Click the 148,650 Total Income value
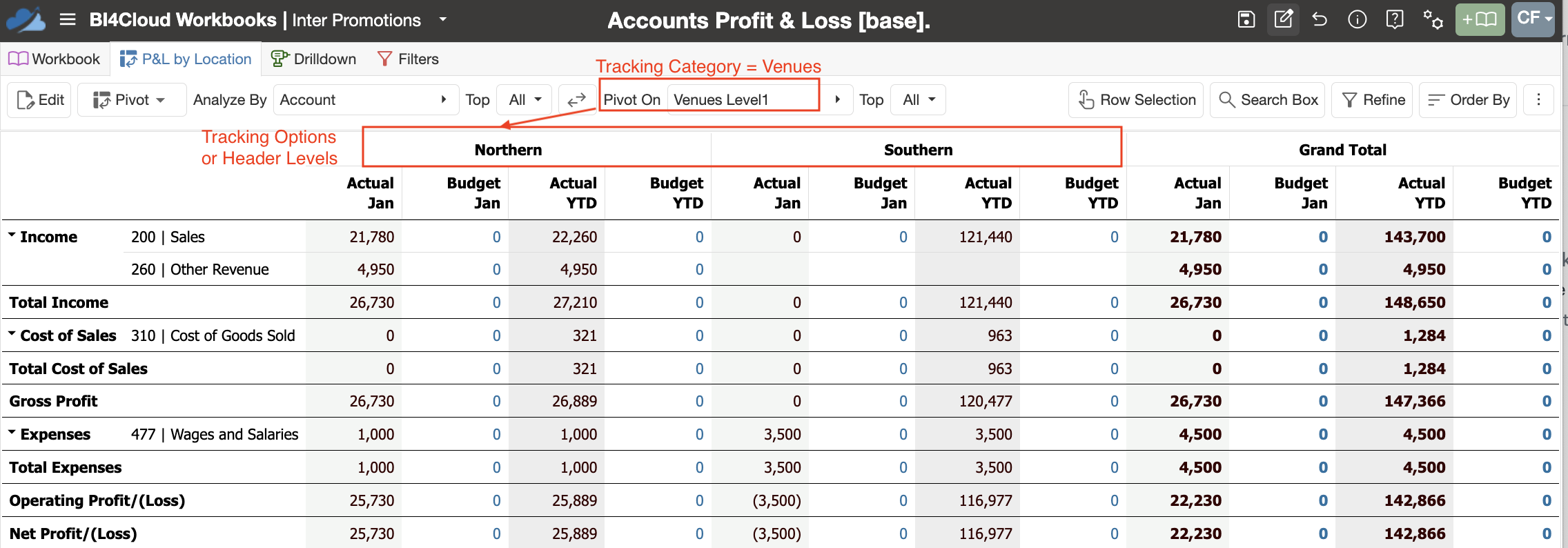The height and width of the screenshot is (548, 1568). 1415,302
